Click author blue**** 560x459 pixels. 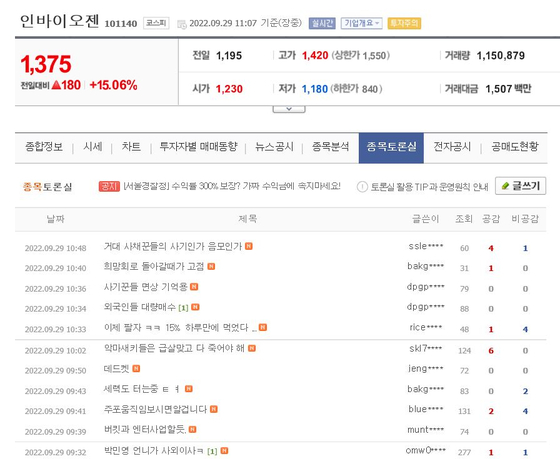(x=426, y=409)
